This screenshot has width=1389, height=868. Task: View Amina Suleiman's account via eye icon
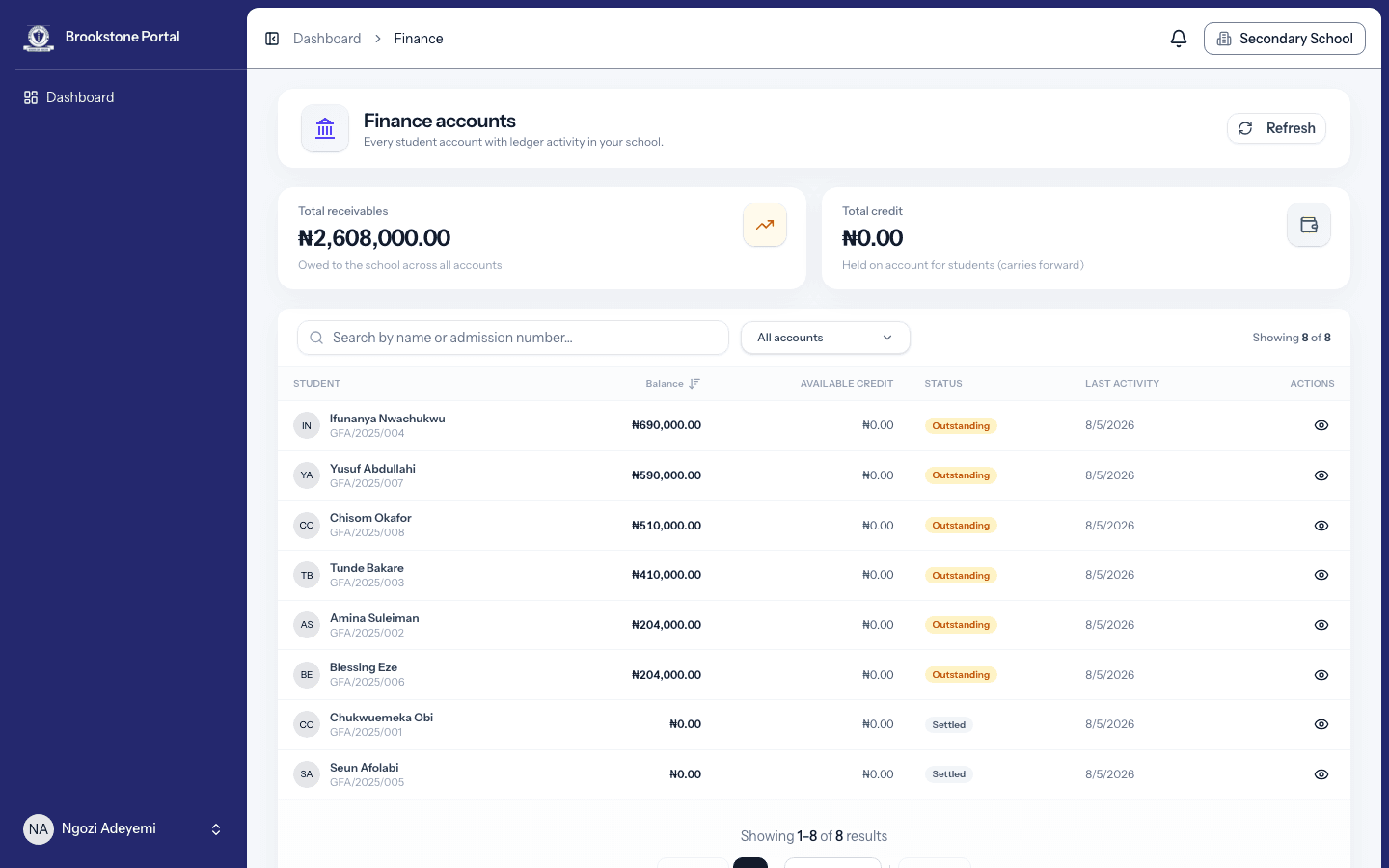click(x=1321, y=625)
